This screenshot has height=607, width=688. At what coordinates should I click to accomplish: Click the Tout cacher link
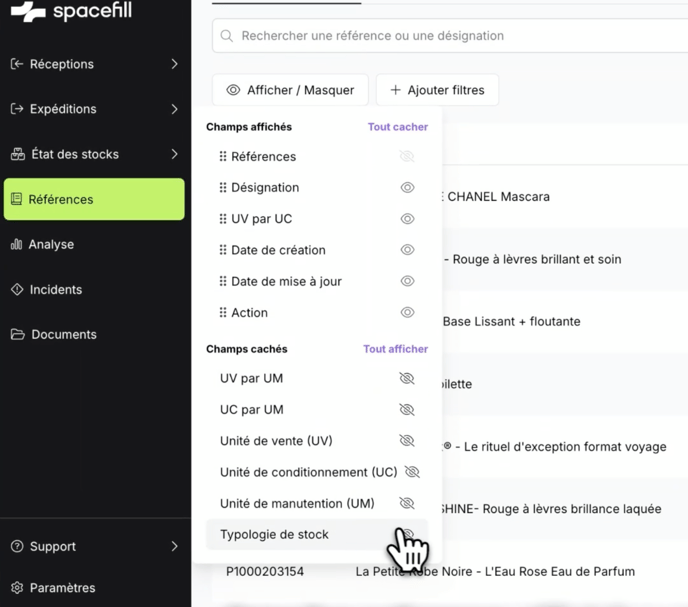[397, 127]
